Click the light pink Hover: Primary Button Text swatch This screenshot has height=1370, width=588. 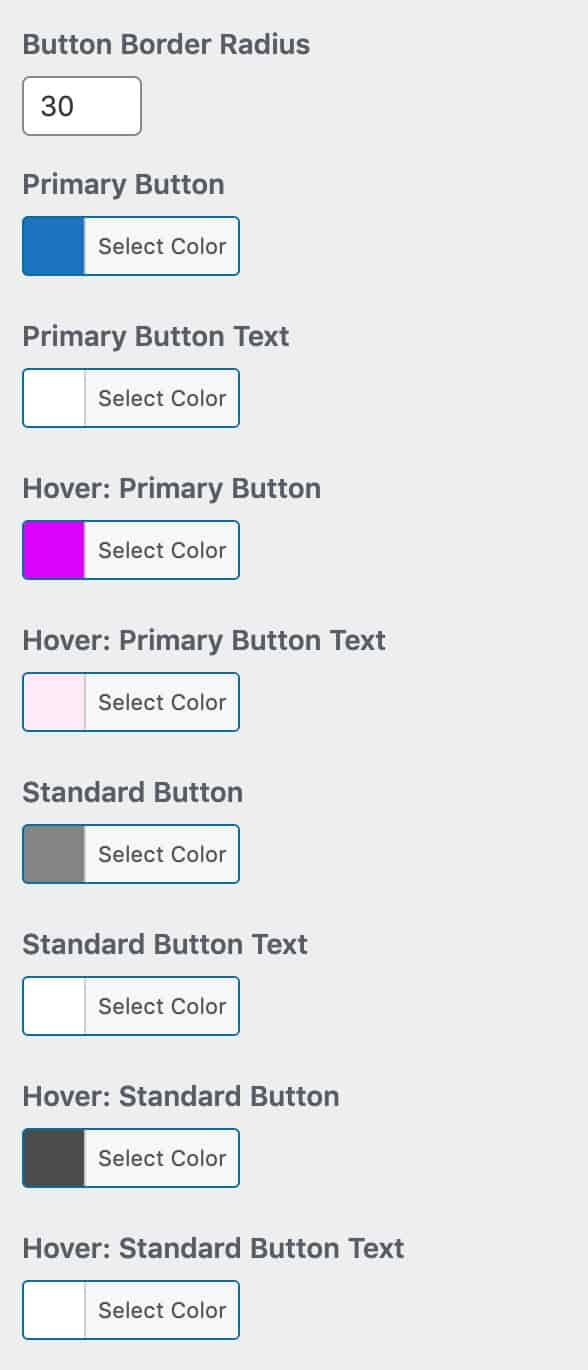(52, 701)
